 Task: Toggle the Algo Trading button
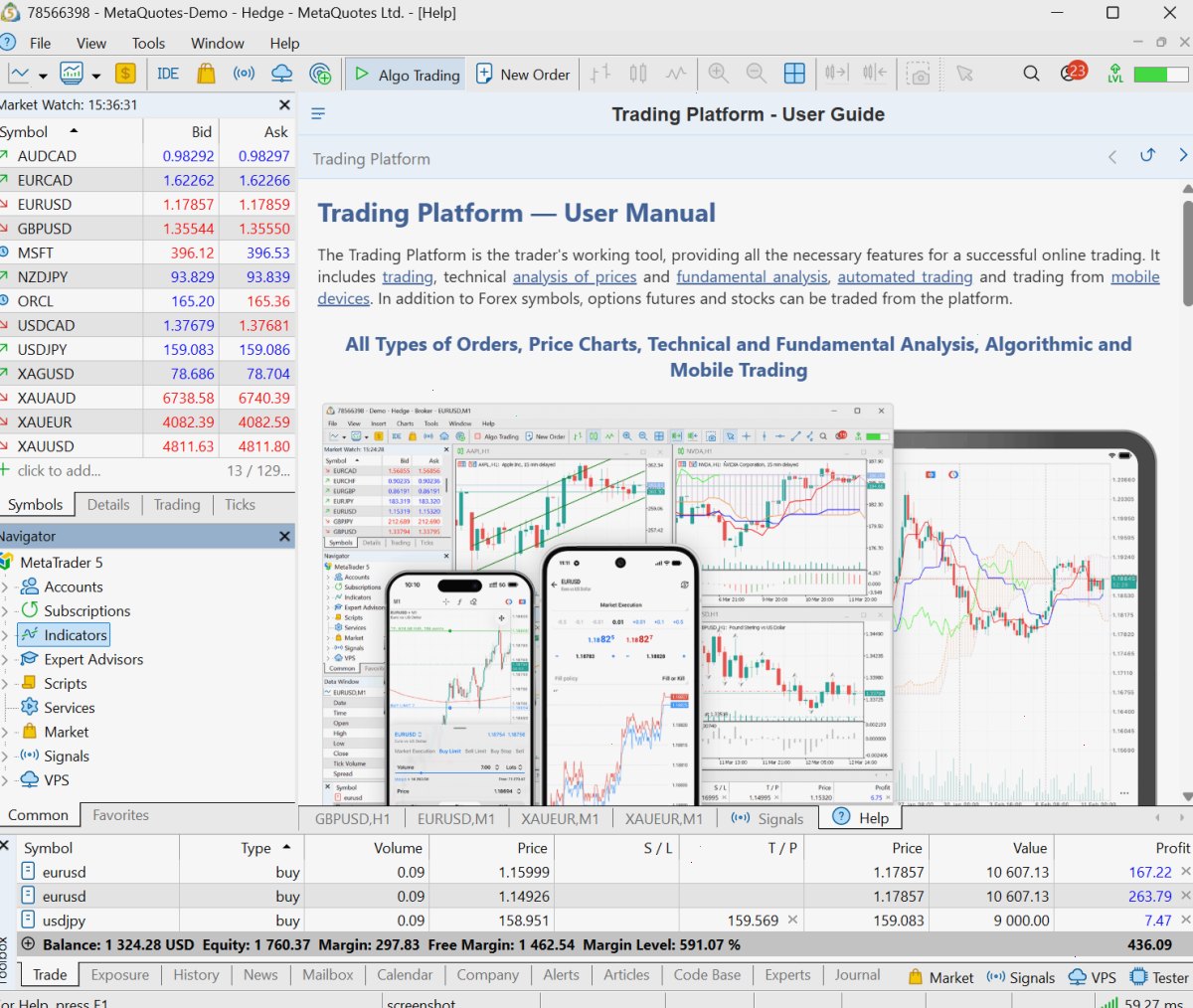point(408,75)
